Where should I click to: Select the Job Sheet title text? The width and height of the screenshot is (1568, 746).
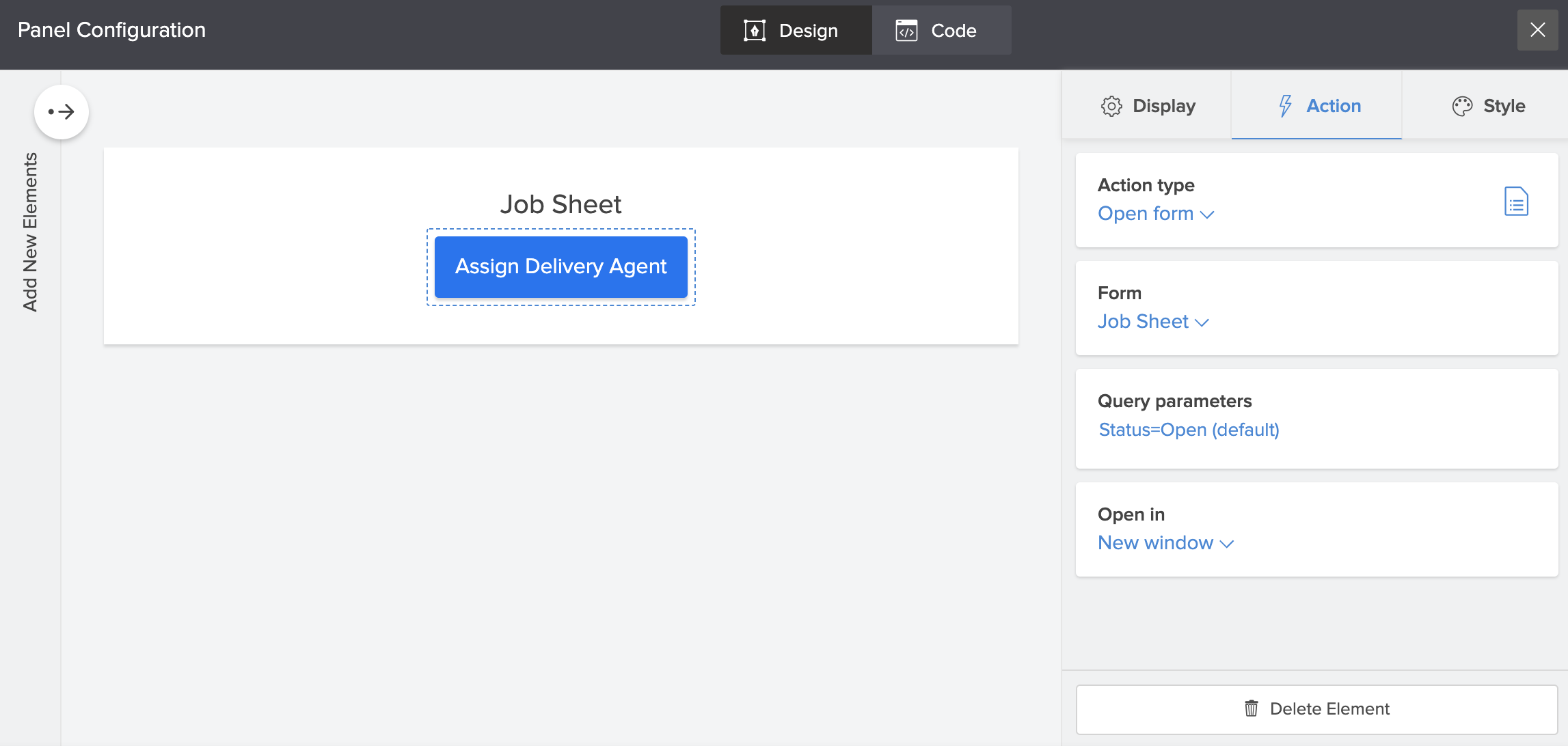(560, 204)
